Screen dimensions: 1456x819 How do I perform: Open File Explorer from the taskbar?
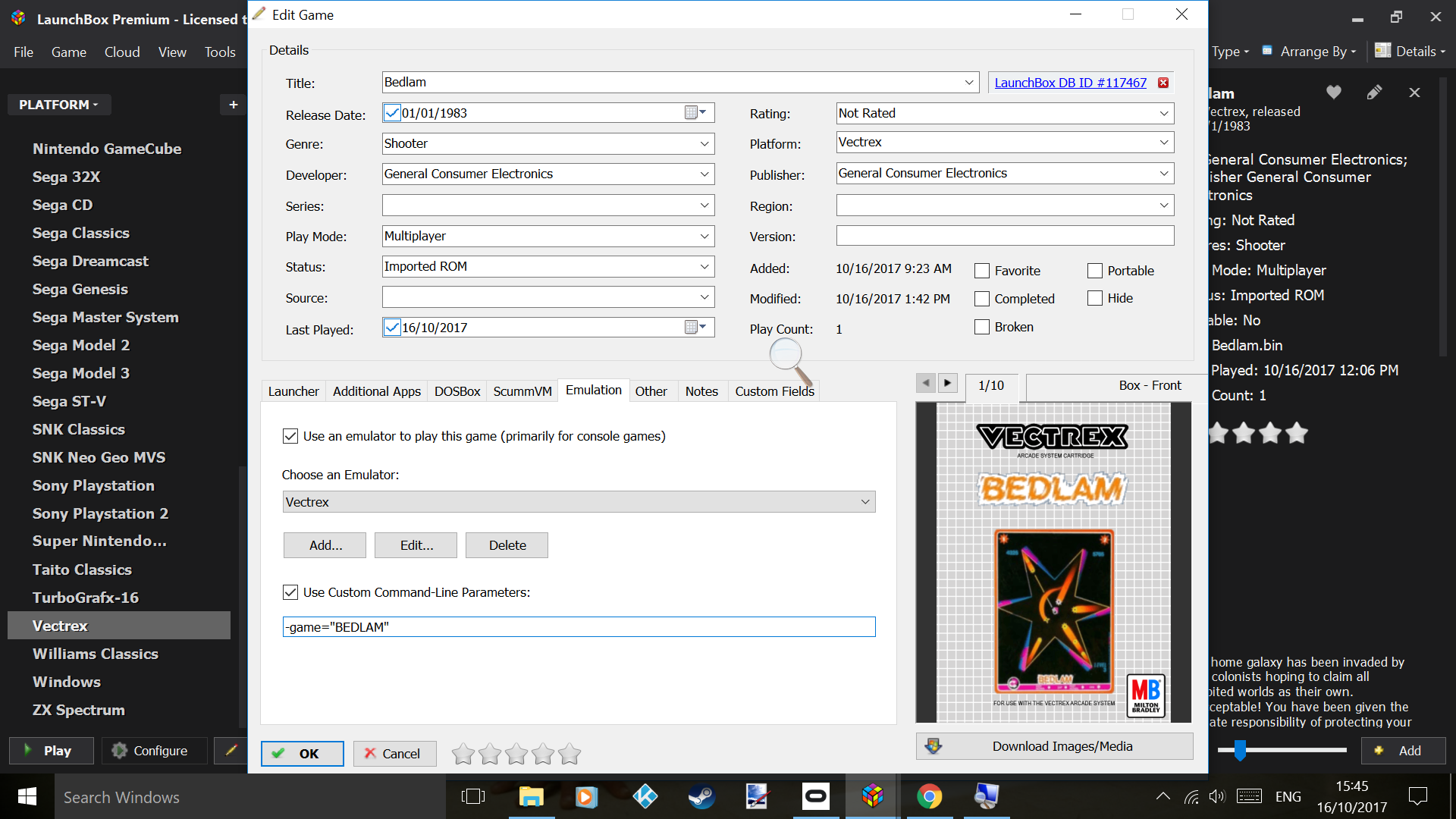click(531, 796)
